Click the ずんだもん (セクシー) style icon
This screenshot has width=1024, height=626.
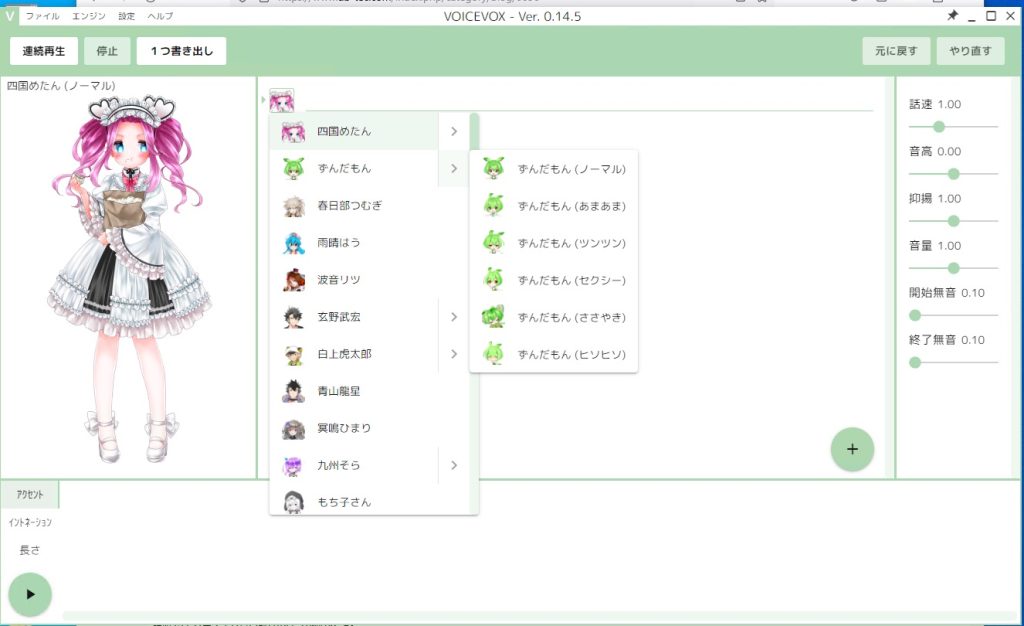click(494, 281)
